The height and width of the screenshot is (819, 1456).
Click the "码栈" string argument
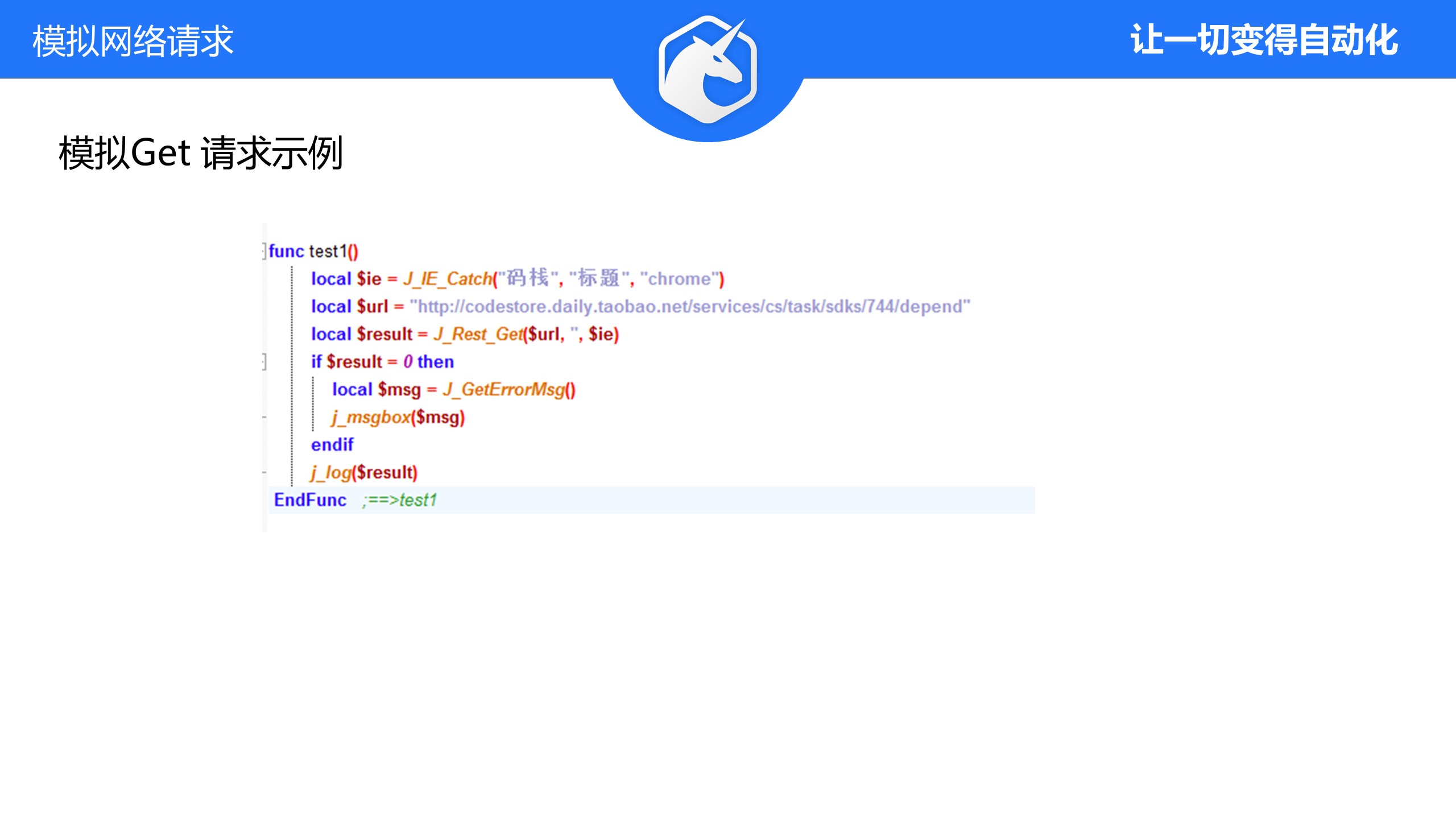(527, 278)
